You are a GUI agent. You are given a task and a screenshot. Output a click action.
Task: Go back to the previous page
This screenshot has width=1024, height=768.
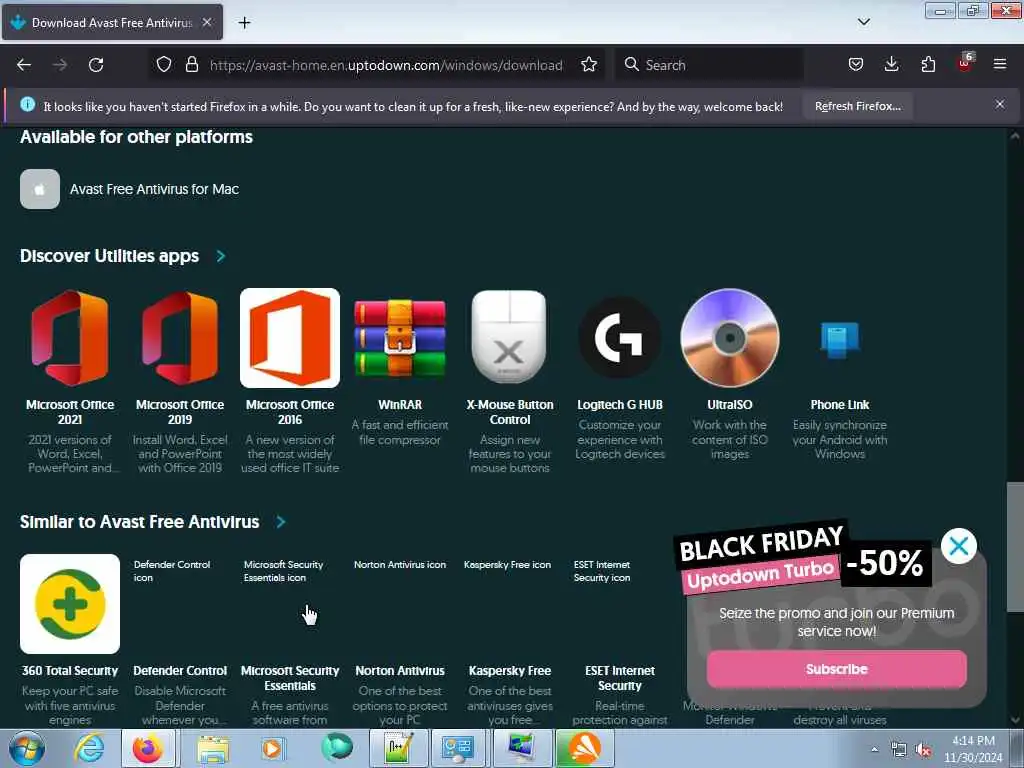point(24,65)
